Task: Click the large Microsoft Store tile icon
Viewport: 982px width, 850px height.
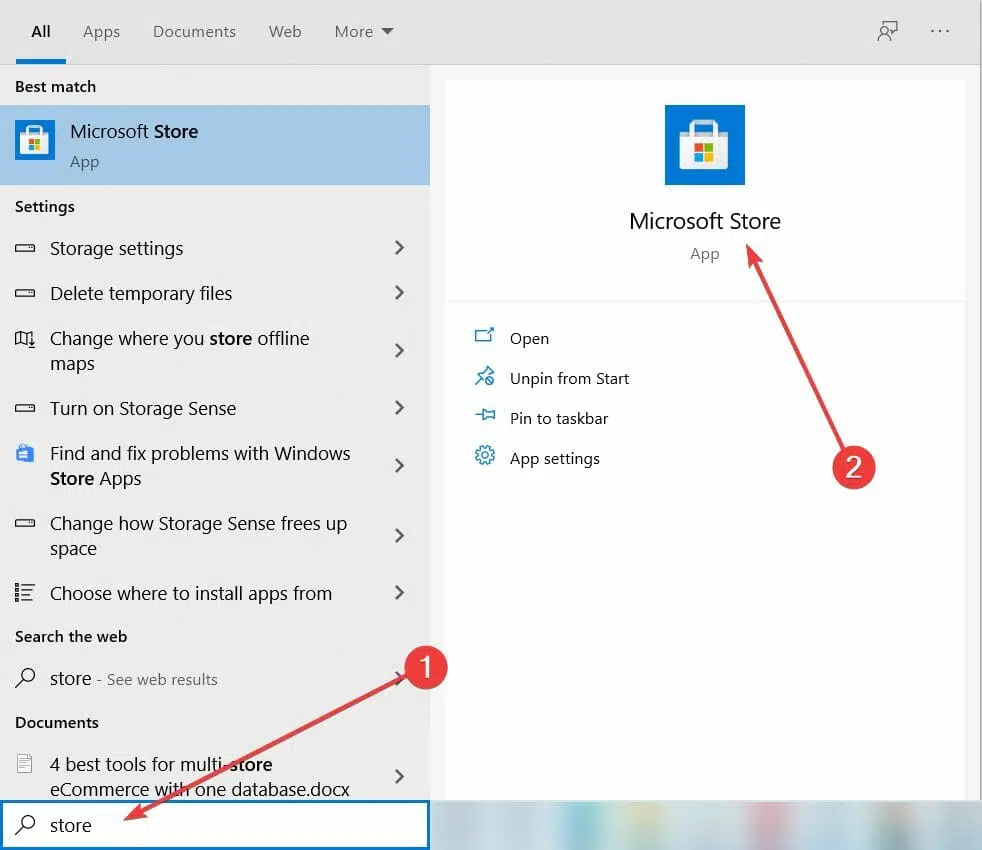Action: [705, 145]
